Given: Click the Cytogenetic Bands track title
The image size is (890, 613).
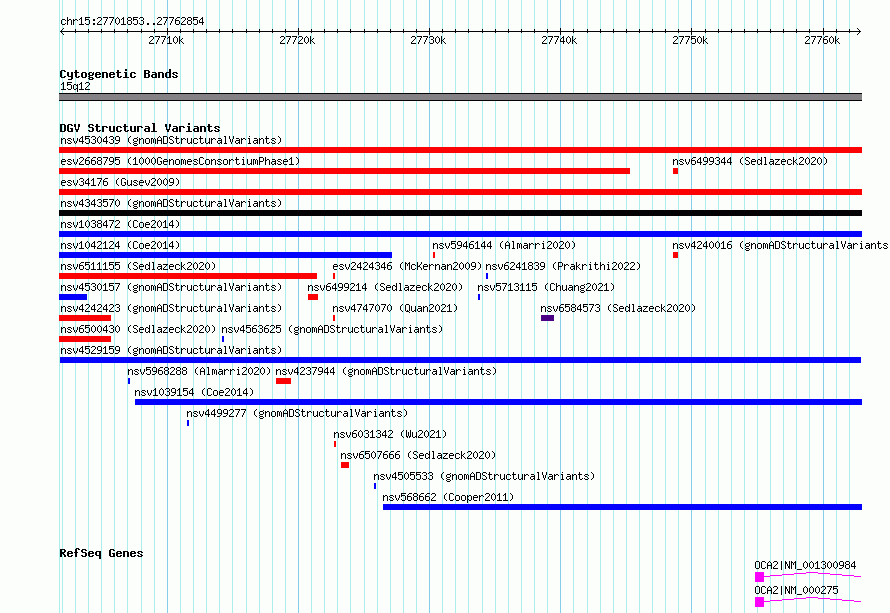Looking at the screenshot, I should tap(119, 74).
